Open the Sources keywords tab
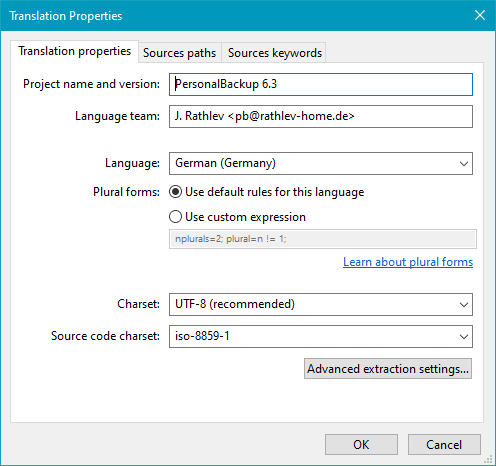The width and height of the screenshot is (496, 466). 275,53
